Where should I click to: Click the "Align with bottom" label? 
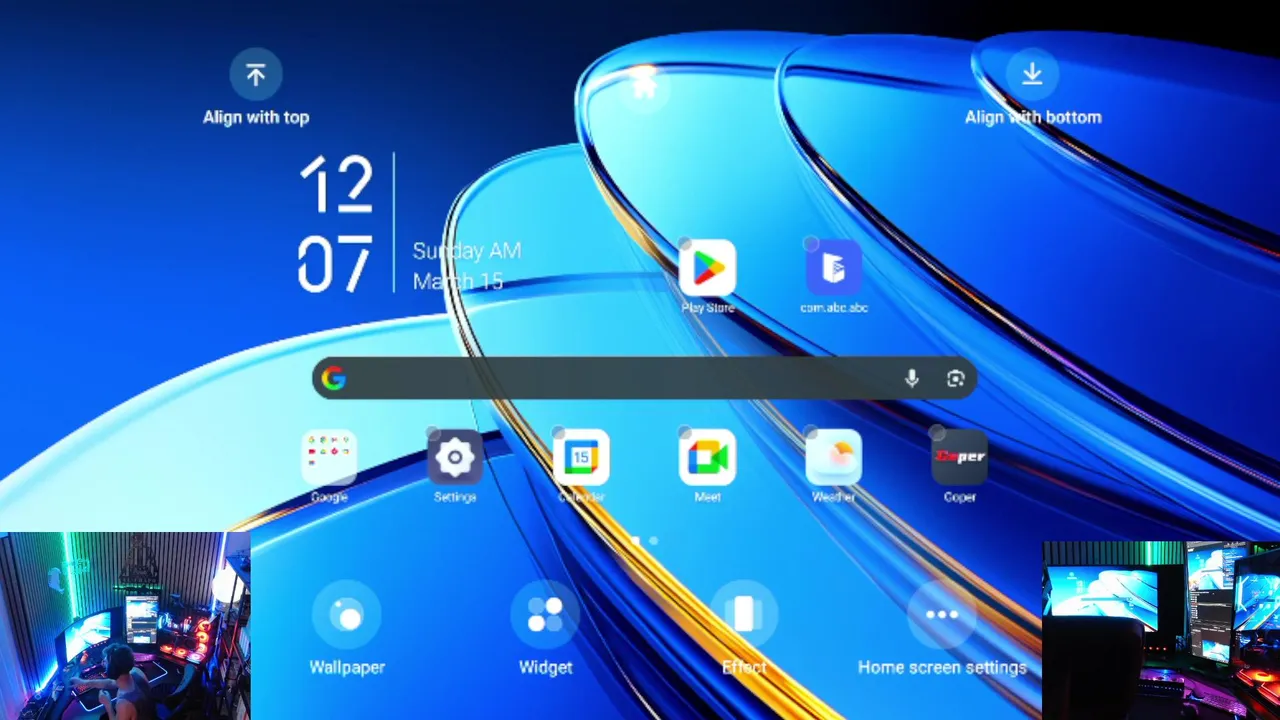(x=1033, y=117)
